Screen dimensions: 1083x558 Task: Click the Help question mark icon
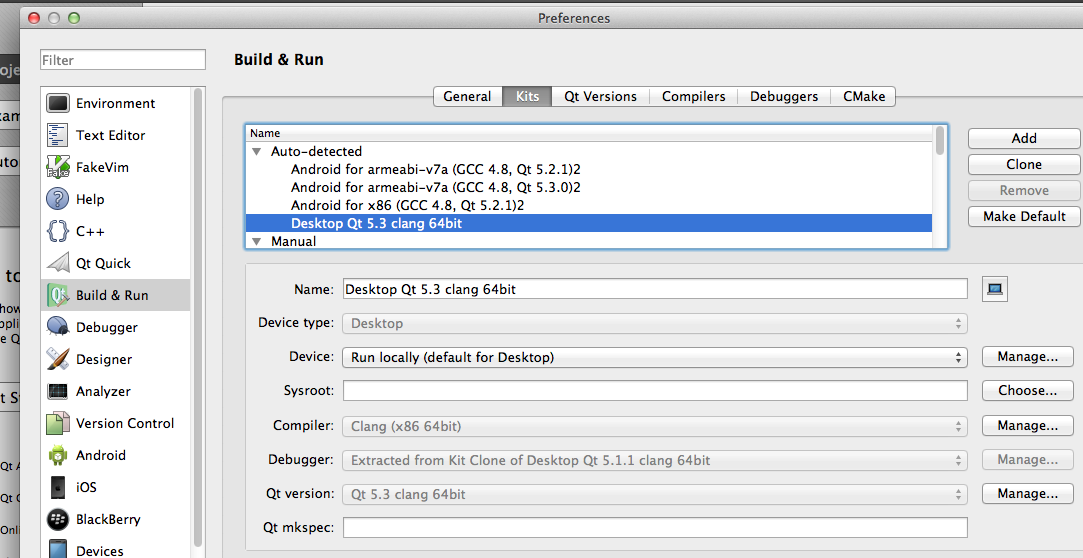click(x=58, y=199)
